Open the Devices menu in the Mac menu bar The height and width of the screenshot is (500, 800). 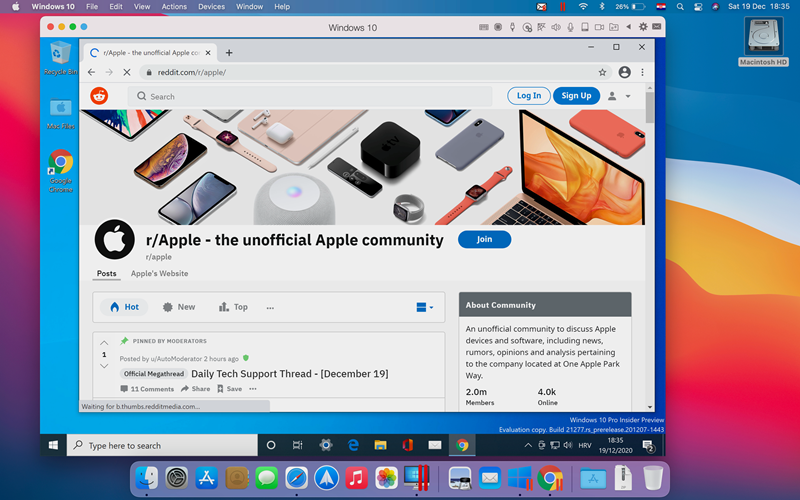211,7
